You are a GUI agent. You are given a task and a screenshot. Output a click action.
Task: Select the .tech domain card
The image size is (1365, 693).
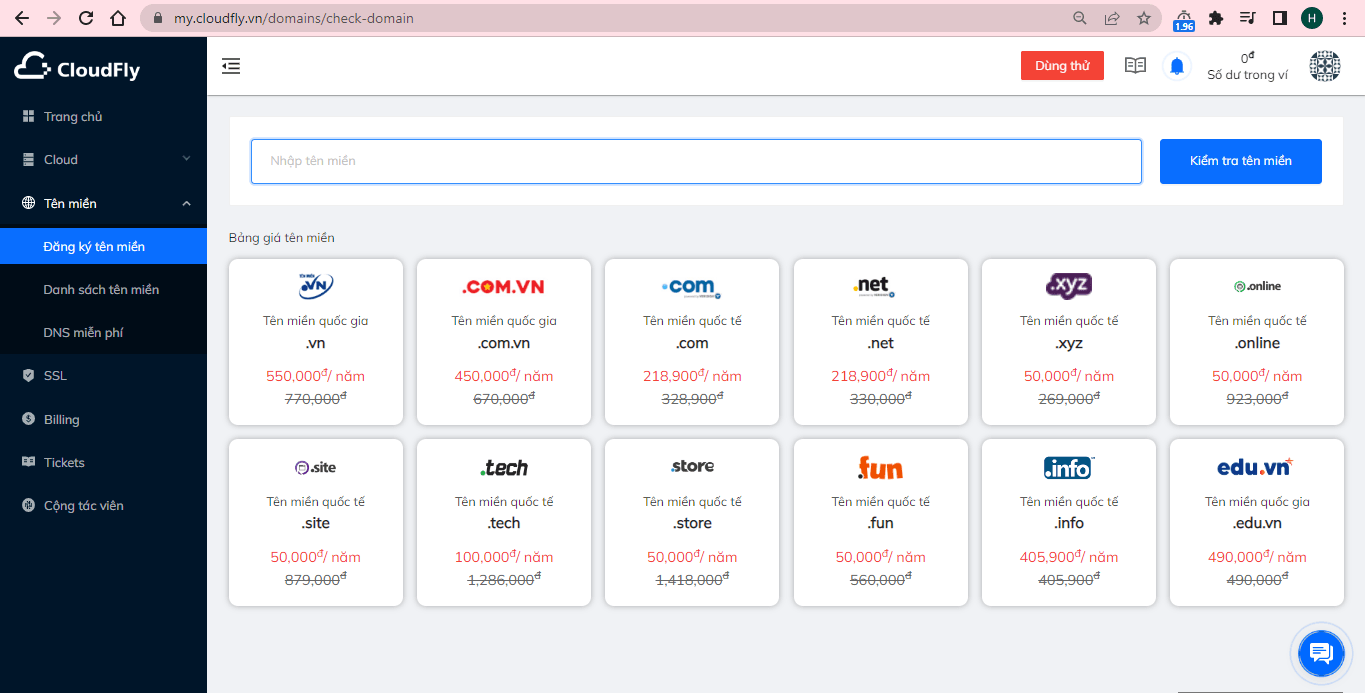point(504,522)
